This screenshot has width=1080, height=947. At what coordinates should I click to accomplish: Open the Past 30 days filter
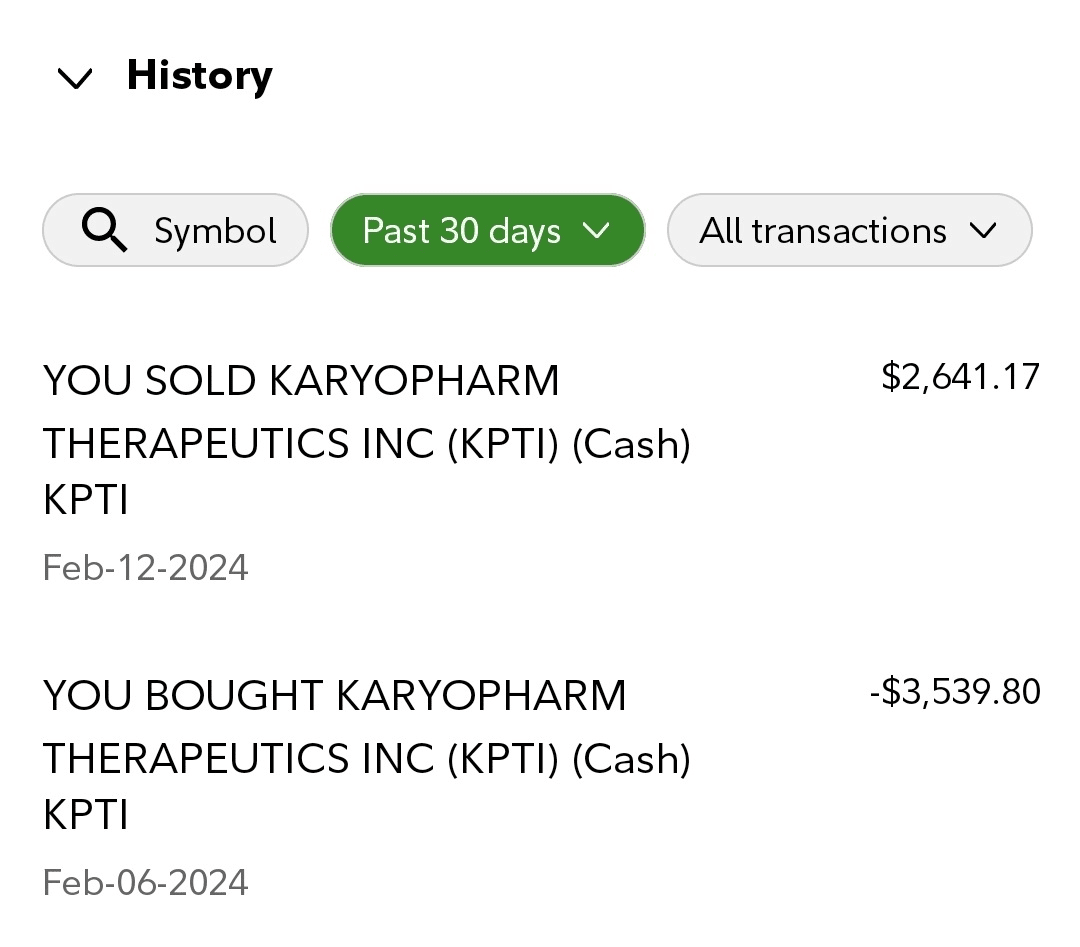(x=460, y=231)
